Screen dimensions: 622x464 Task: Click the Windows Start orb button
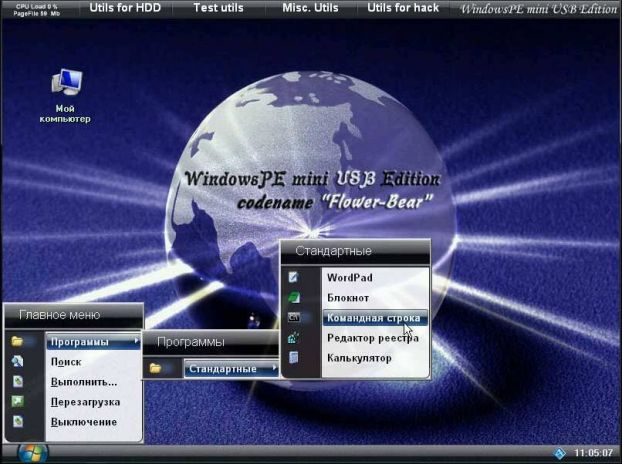pos(31,453)
